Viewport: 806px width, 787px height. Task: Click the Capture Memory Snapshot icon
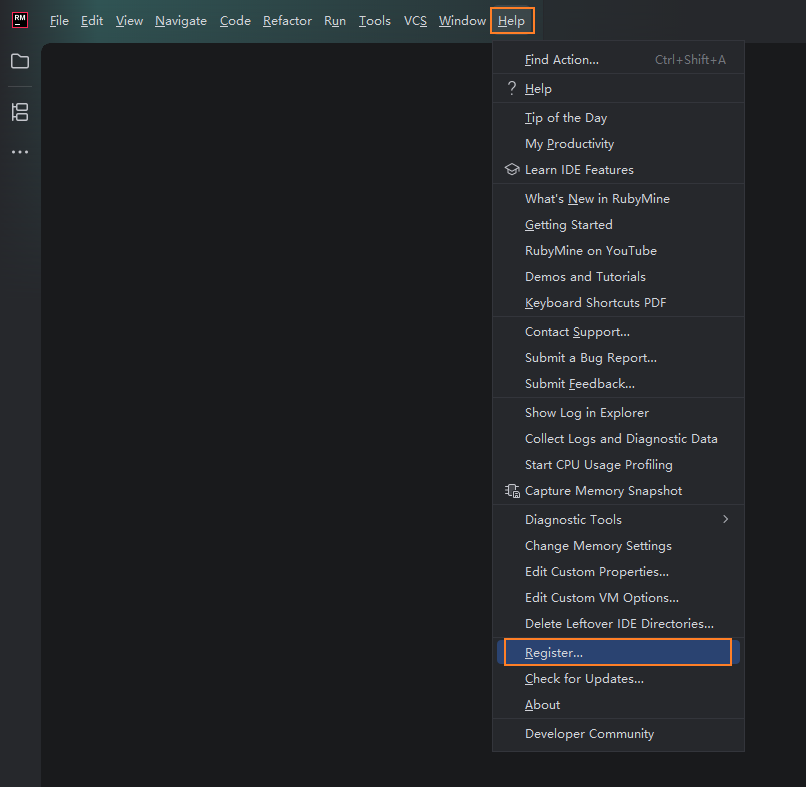(512, 490)
